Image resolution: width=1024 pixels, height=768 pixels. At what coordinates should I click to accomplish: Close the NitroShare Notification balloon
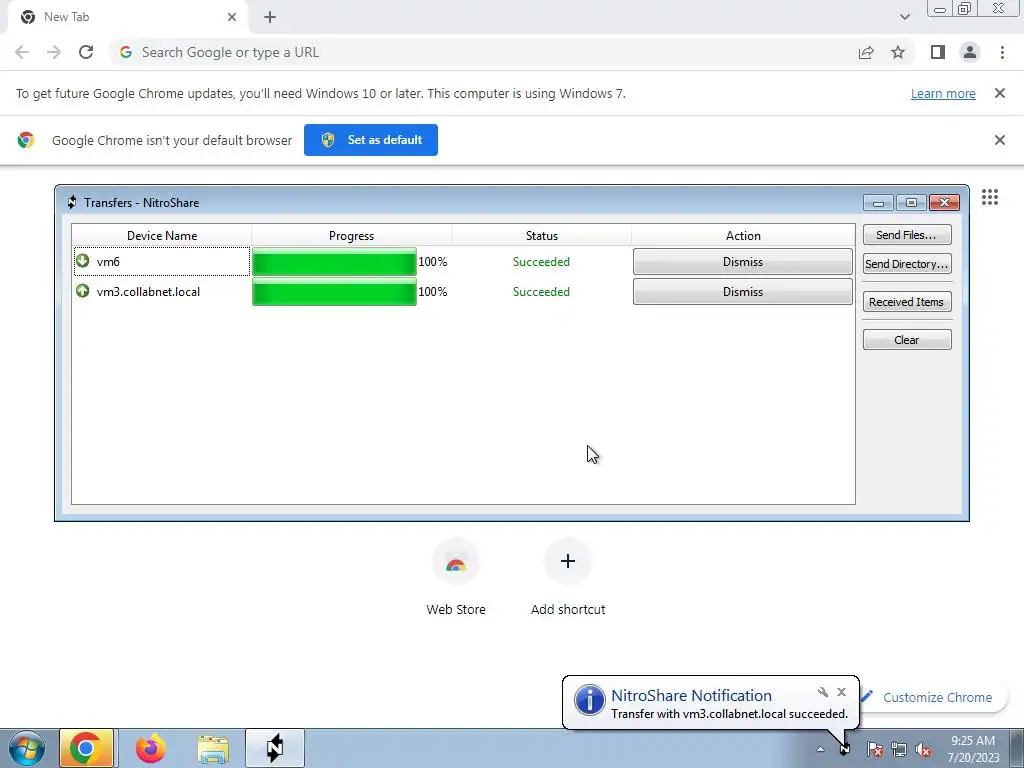[x=841, y=692]
